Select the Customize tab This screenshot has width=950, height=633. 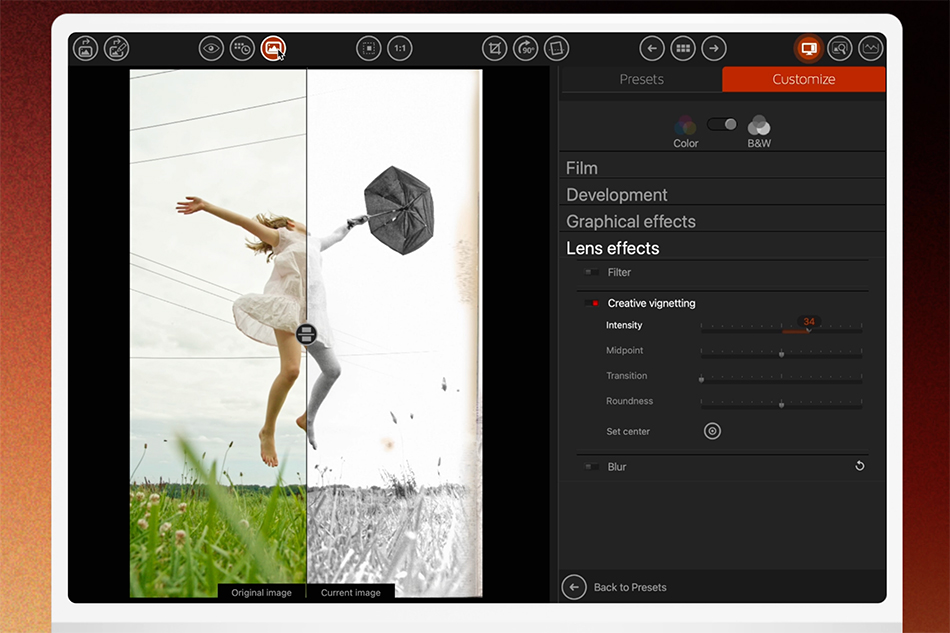[x=803, y=79]
